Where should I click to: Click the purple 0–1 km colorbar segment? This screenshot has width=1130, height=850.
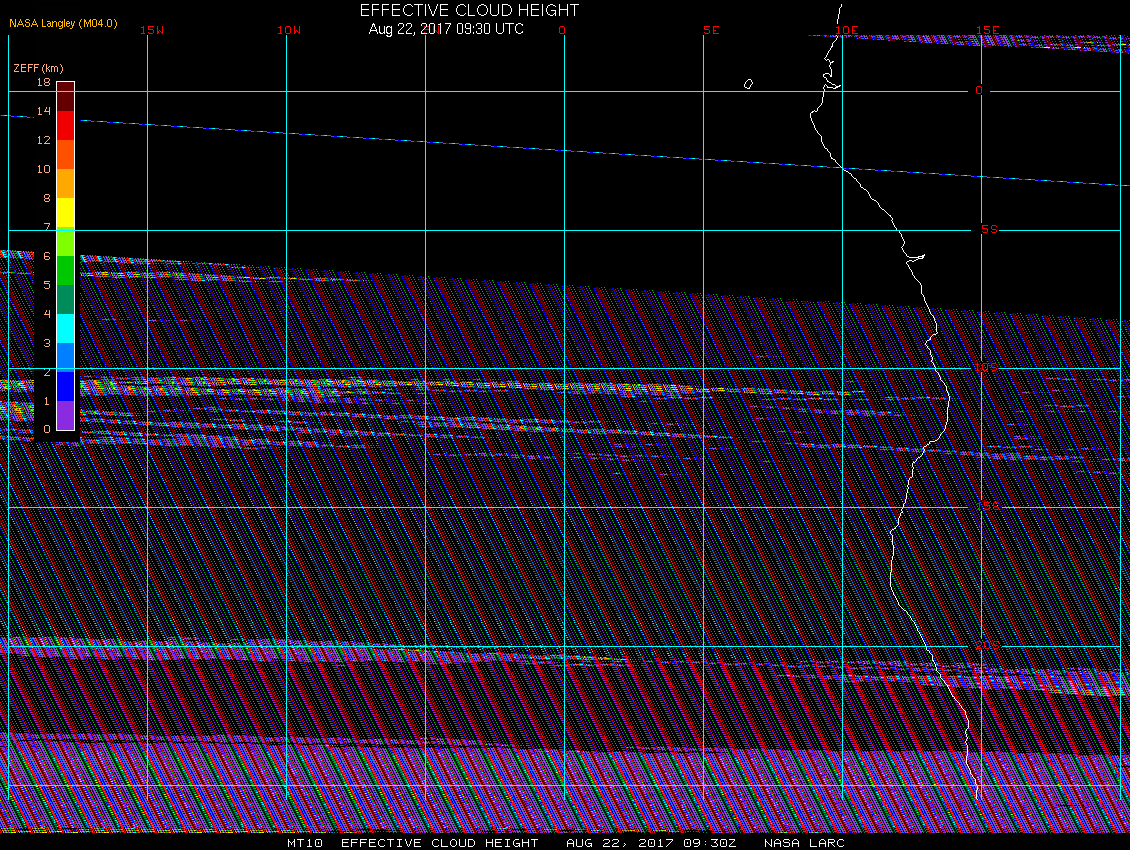(x=66, y=415)
